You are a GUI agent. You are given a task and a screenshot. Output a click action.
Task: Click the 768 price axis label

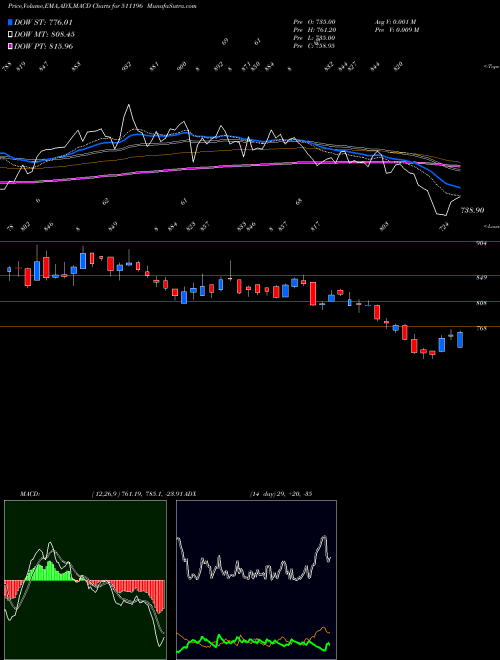pos(482,328)
